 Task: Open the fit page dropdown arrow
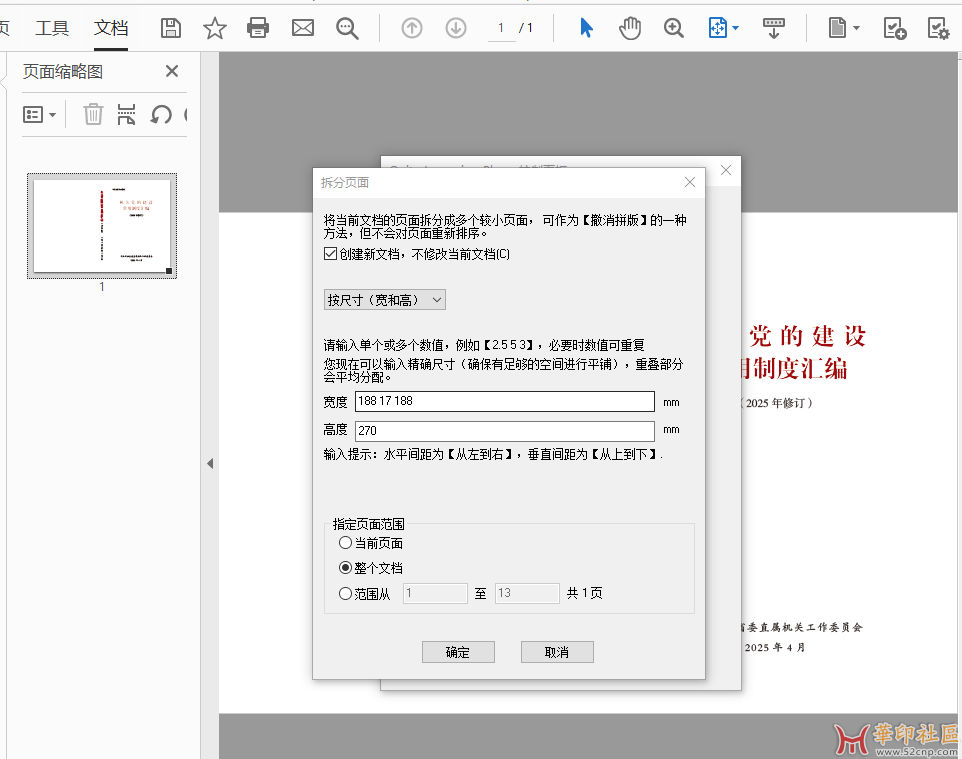736,28
